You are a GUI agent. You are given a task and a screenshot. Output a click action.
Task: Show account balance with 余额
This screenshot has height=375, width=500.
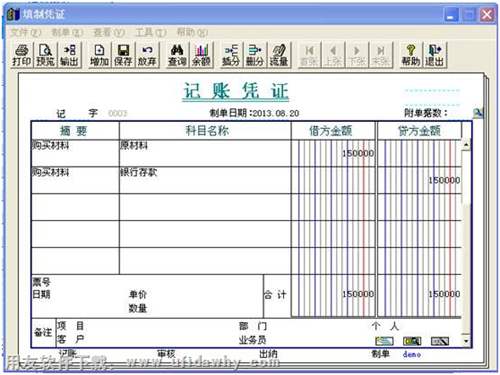coord(201,55)
